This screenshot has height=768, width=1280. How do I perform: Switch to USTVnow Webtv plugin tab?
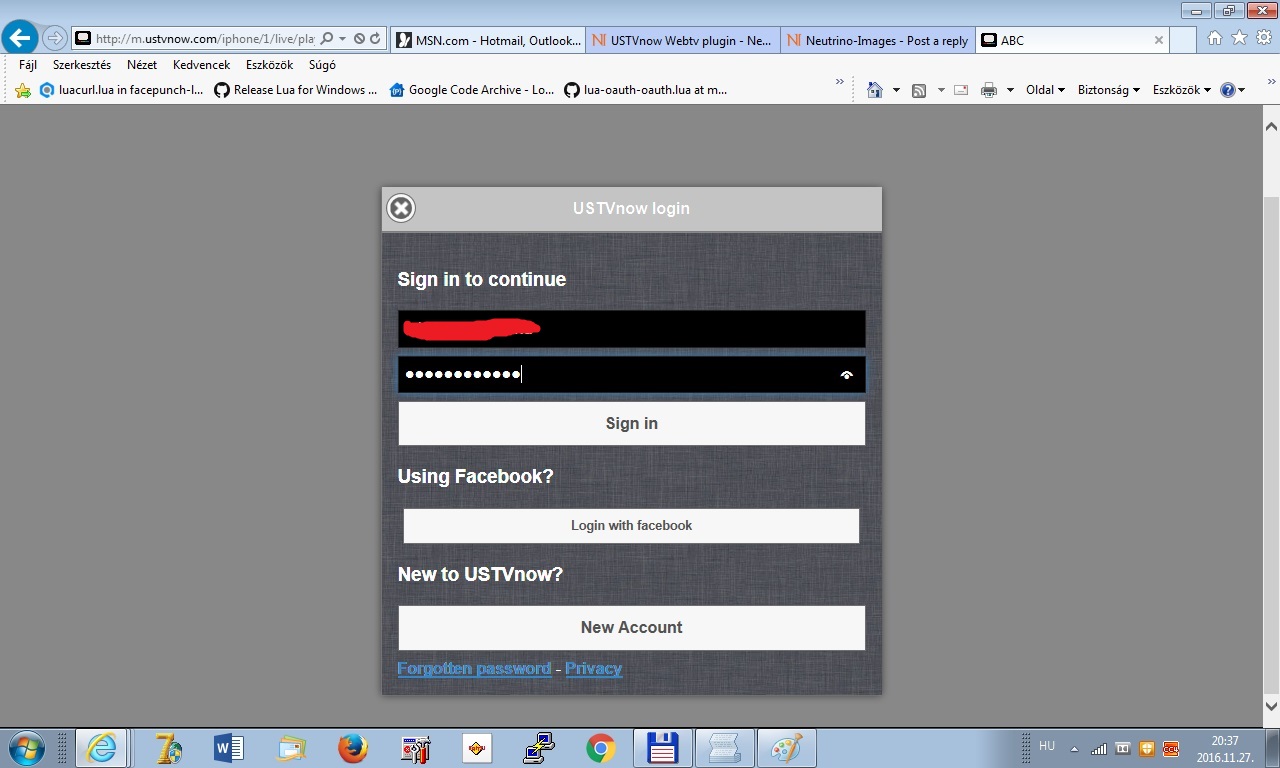coord(682,41)
